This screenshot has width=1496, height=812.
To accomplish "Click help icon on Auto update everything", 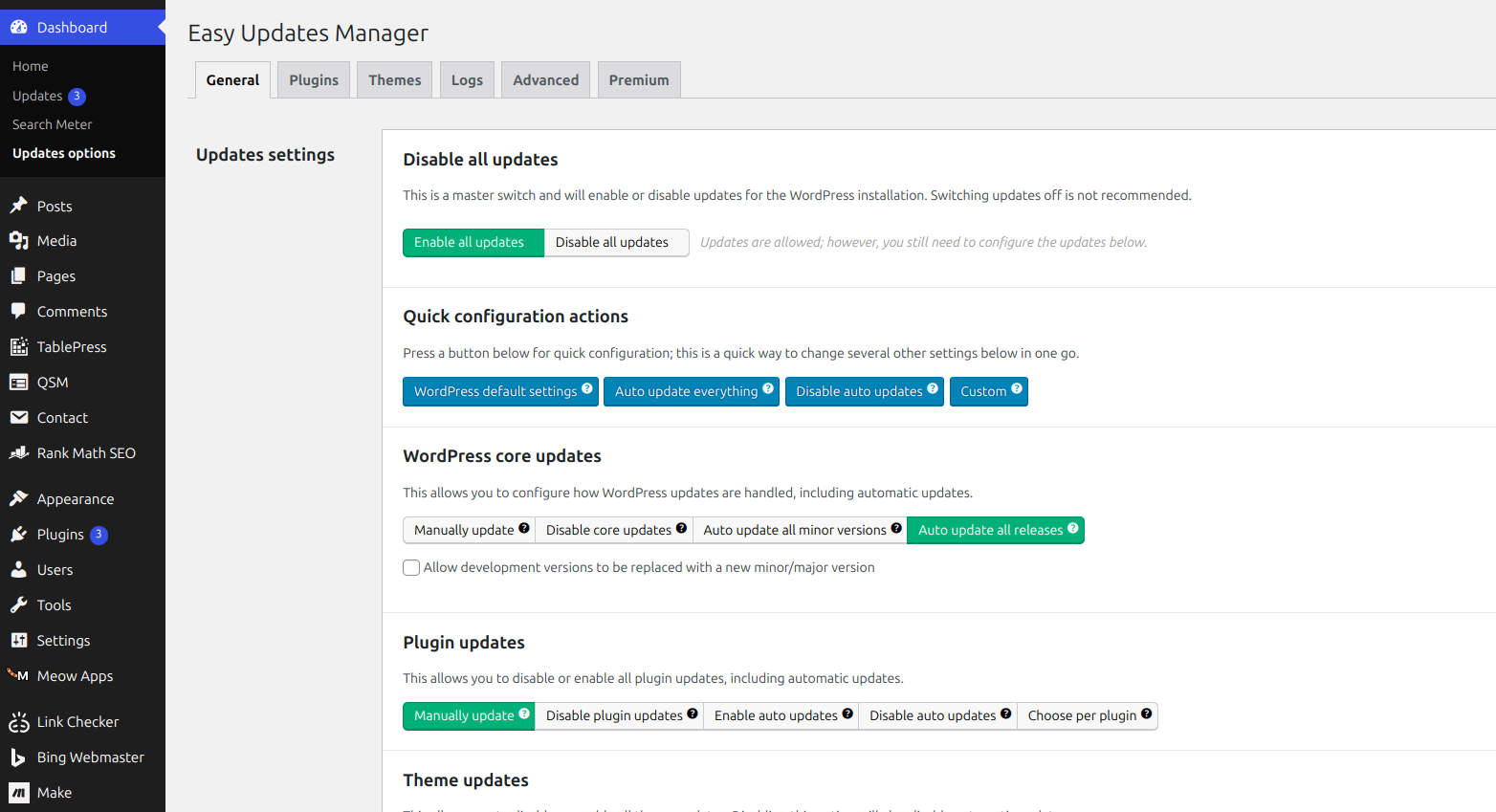I will click(768, 388).
